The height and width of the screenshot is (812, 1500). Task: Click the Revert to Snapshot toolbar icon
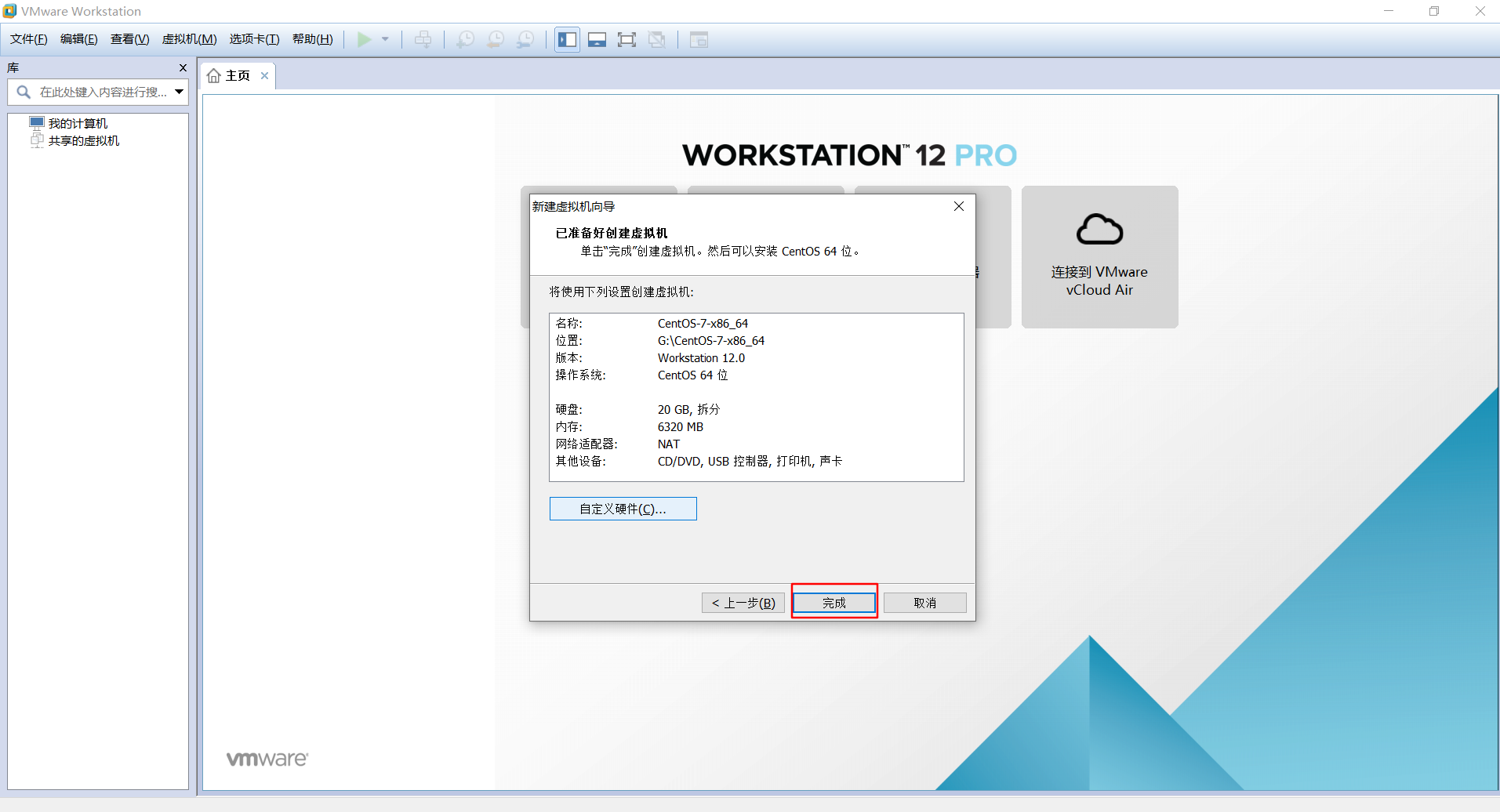pyautogui.click(x=496, y=39)
